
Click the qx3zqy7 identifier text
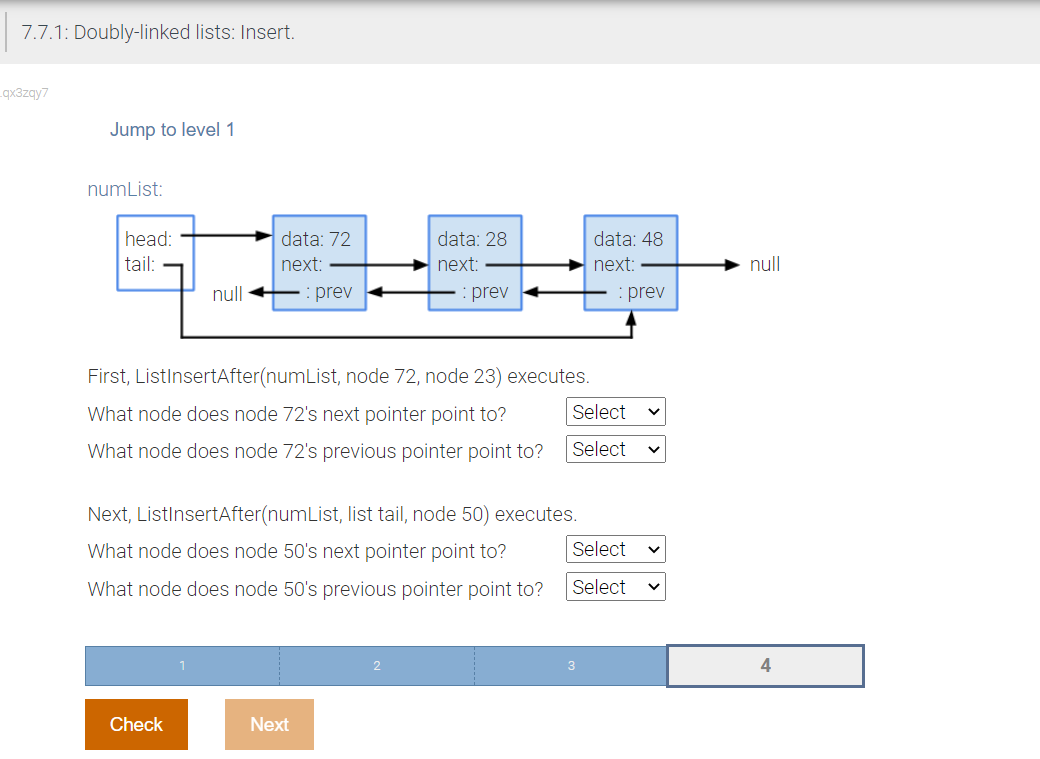25,92
